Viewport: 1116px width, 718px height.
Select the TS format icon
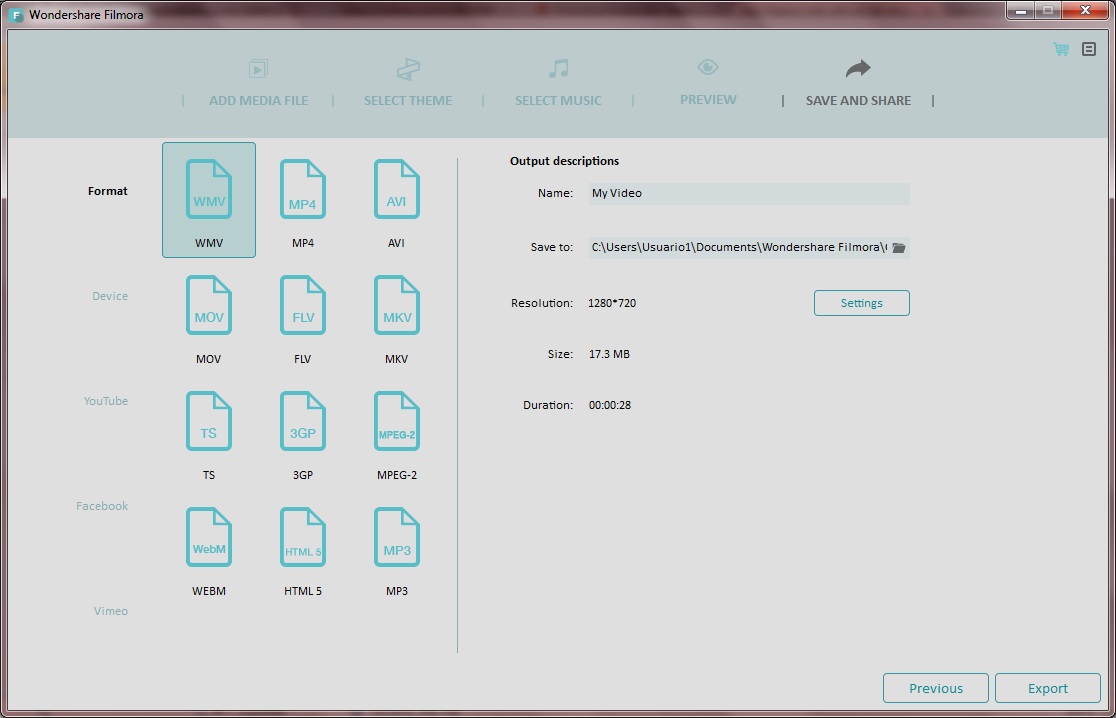[208, 420]
